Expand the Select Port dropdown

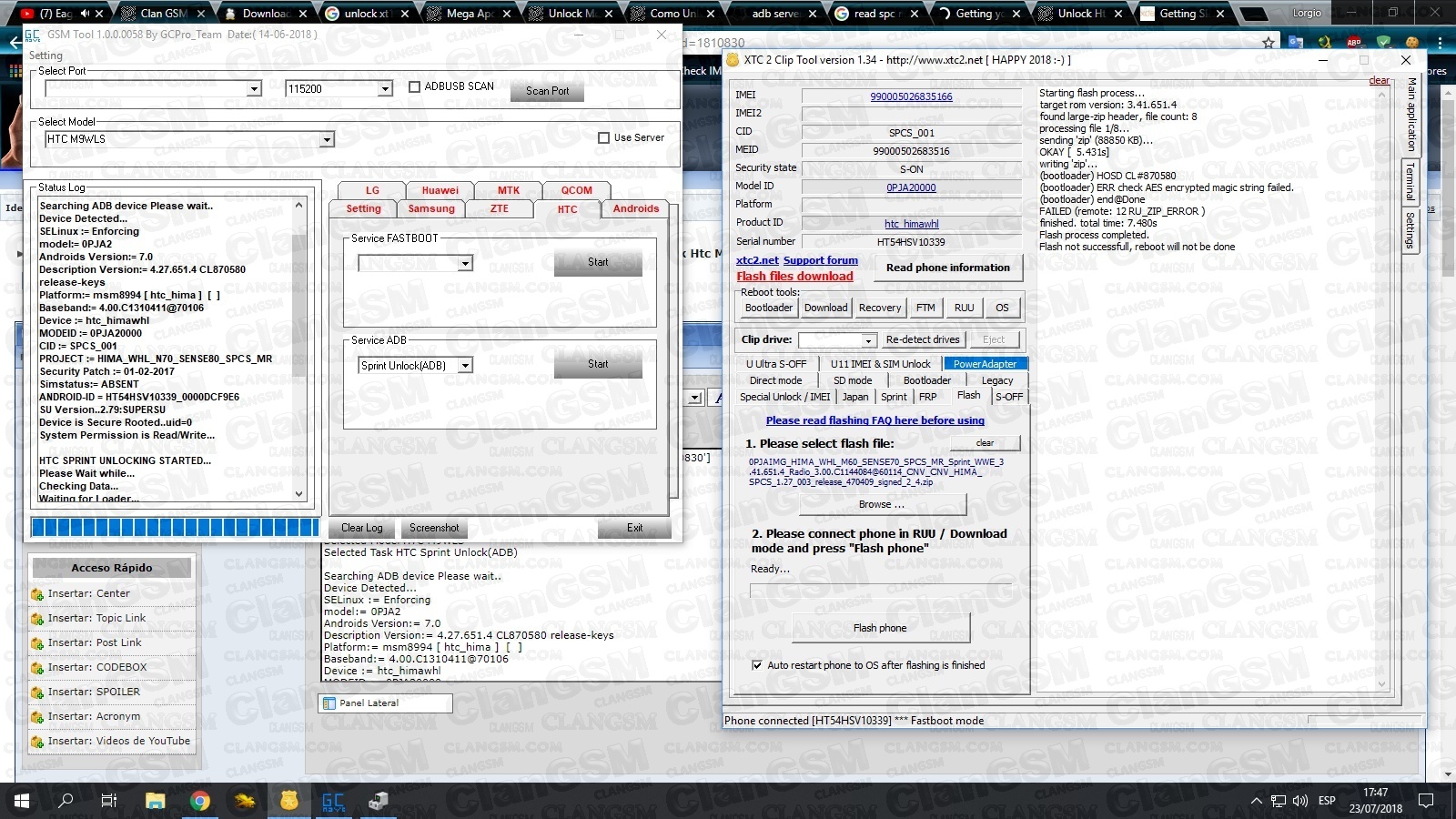tap(254, 89)
